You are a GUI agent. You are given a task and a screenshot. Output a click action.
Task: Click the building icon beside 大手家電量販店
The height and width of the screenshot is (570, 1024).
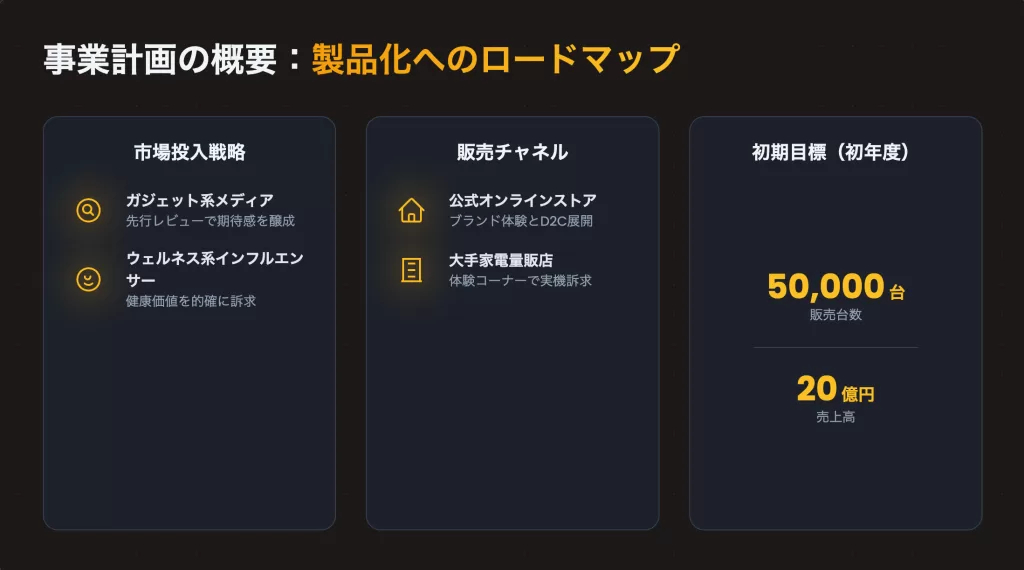coord(411,270)
